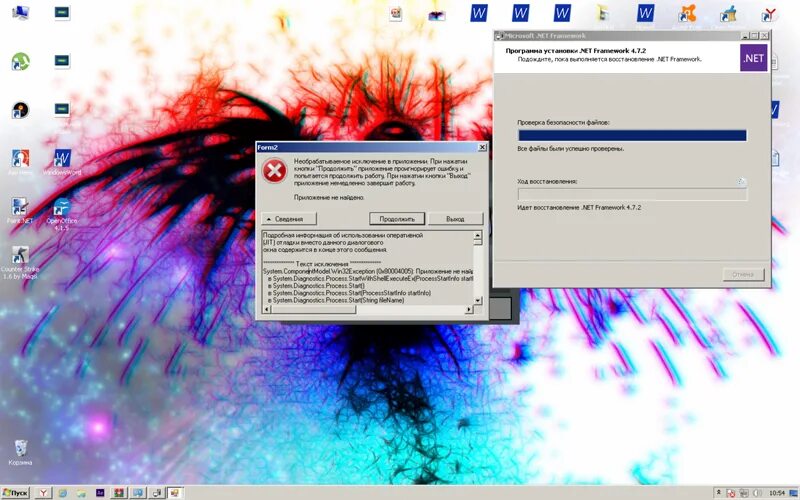
Task: Click the Process.StartWithShellExecuteEx stack line
Action: pyautogui.click(x=370, y=279)
